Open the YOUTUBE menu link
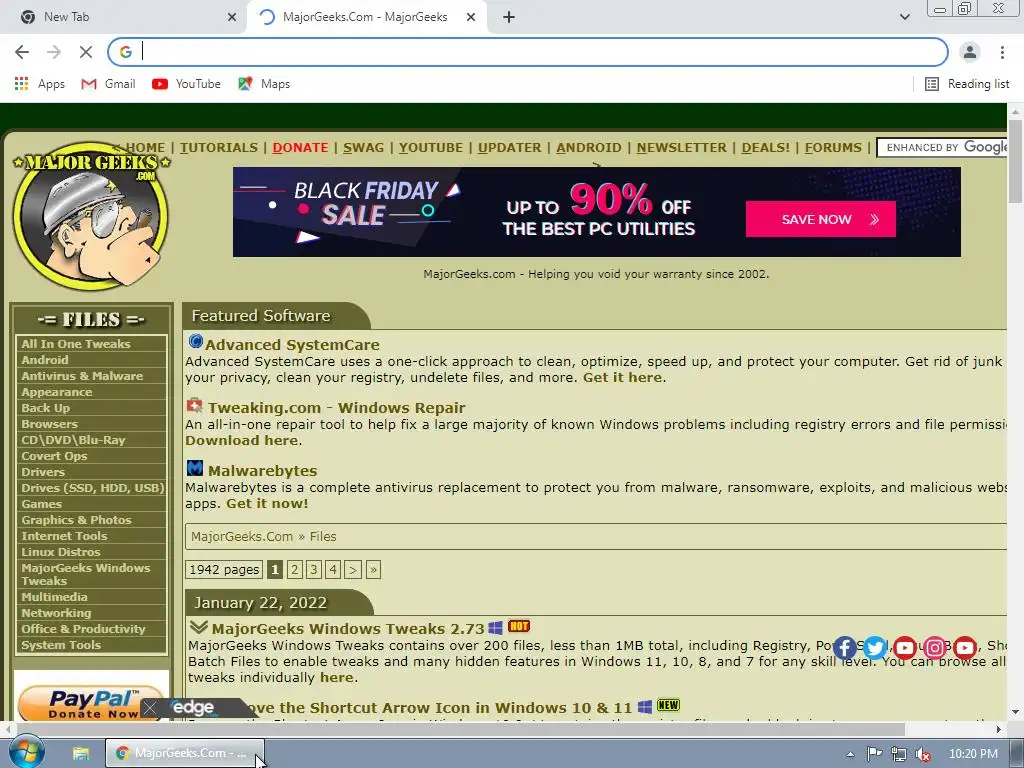The image size is (1024, 768). [431, 148]
